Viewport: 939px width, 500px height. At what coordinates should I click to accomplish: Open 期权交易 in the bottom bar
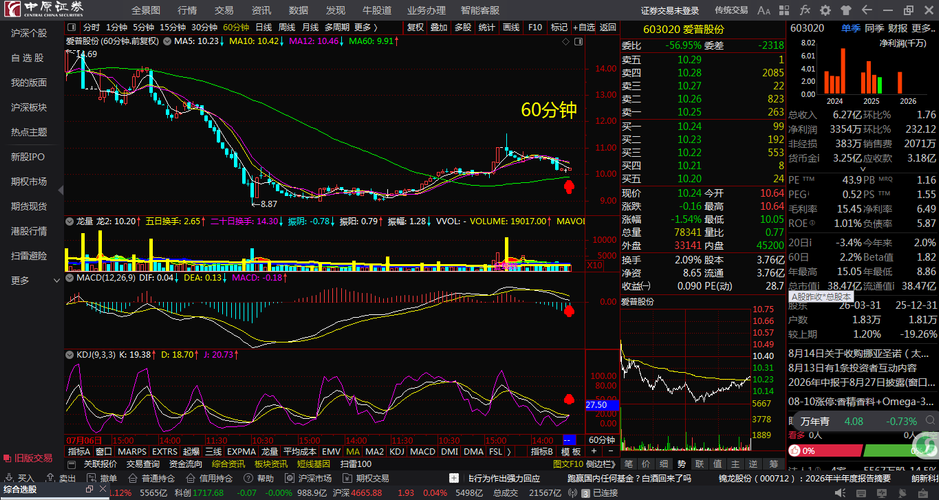tap(365, 478)
